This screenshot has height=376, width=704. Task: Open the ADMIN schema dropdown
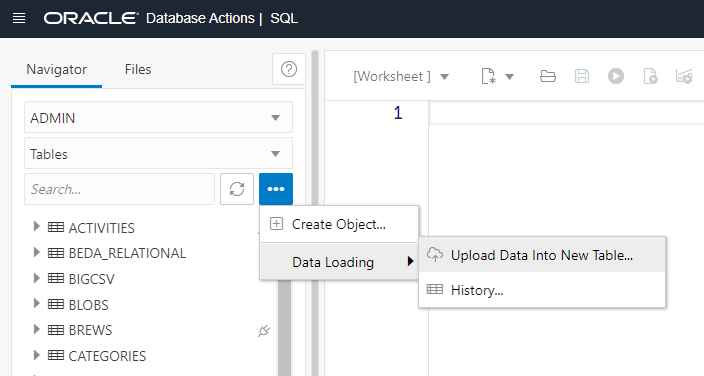(158, 118)
